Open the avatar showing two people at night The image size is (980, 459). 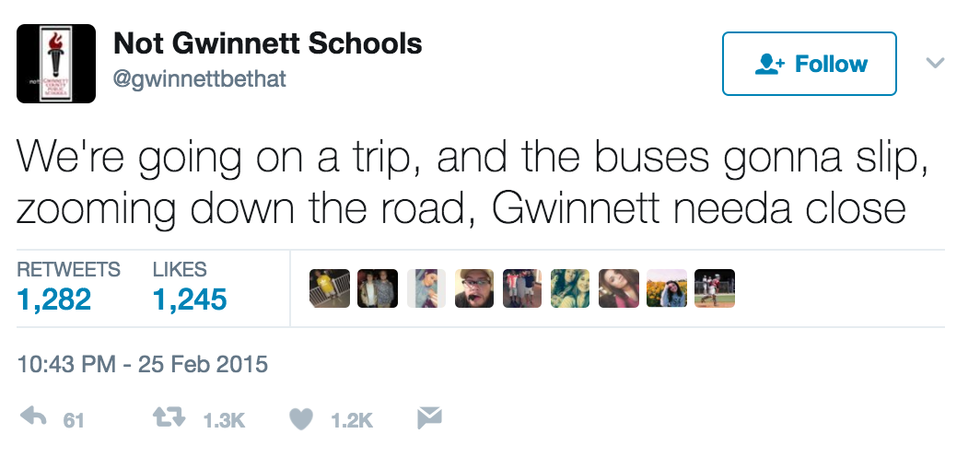click(x=378, y=288)
